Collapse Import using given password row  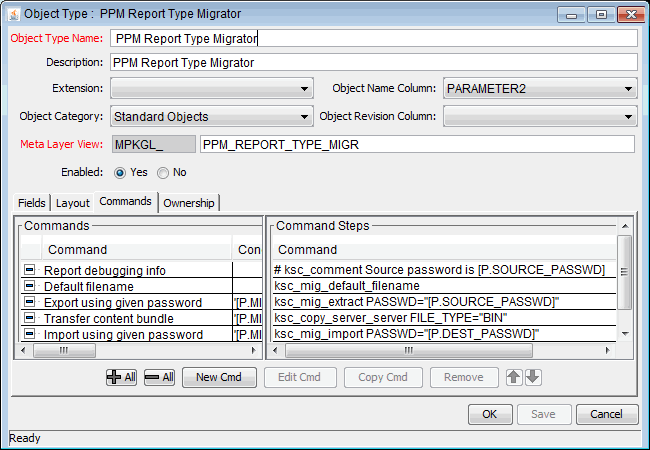(x=29, y=335)
